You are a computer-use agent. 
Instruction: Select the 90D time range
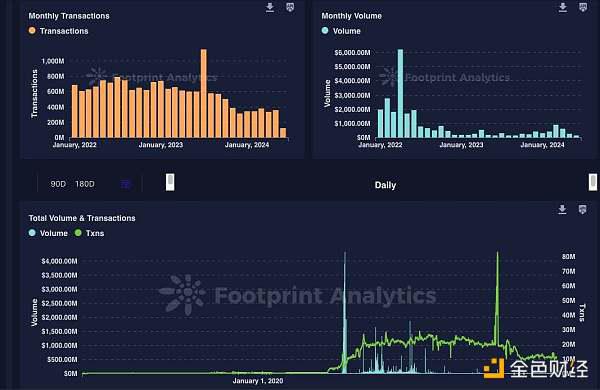pyautogui.click(x=58, y=184)
